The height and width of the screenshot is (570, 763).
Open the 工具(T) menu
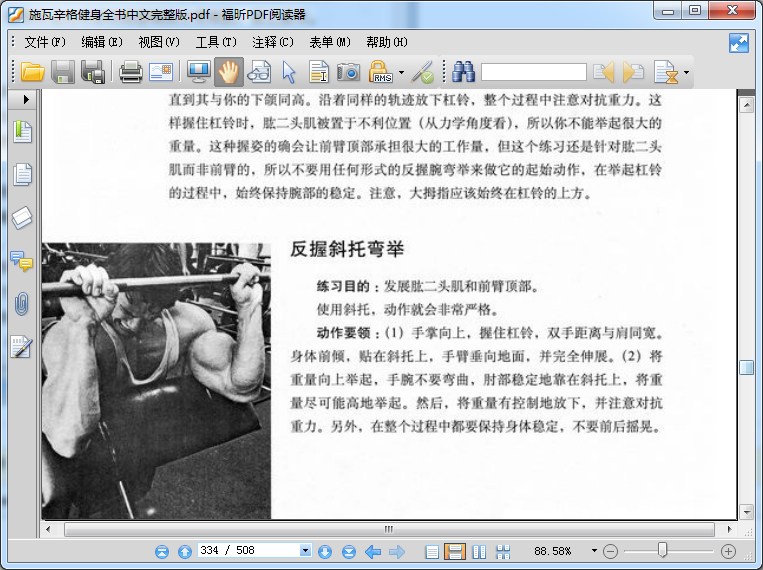216,42
